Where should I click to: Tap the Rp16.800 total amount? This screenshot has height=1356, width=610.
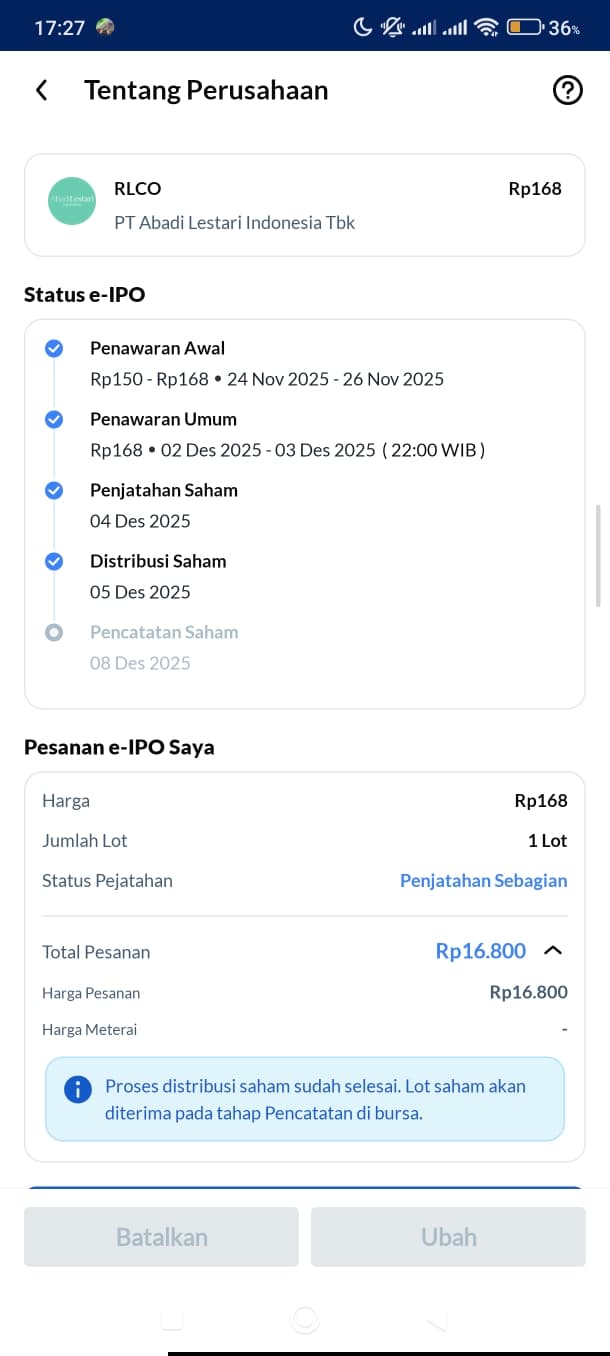coord(480,951)
